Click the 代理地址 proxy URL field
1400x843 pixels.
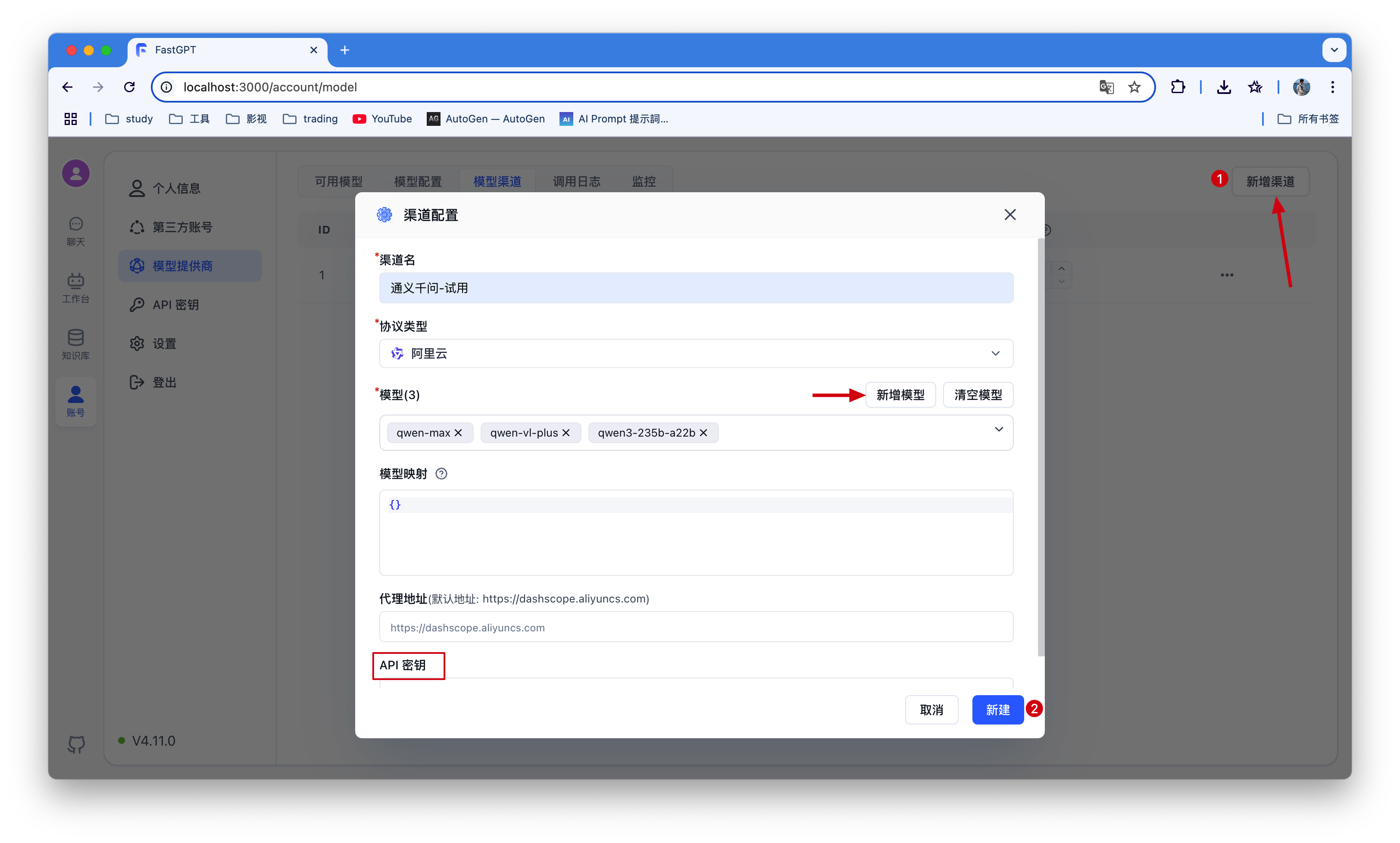696,627
